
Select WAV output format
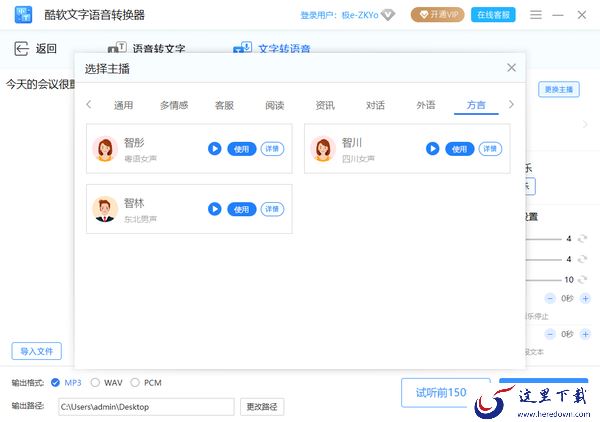coord(107,383)
